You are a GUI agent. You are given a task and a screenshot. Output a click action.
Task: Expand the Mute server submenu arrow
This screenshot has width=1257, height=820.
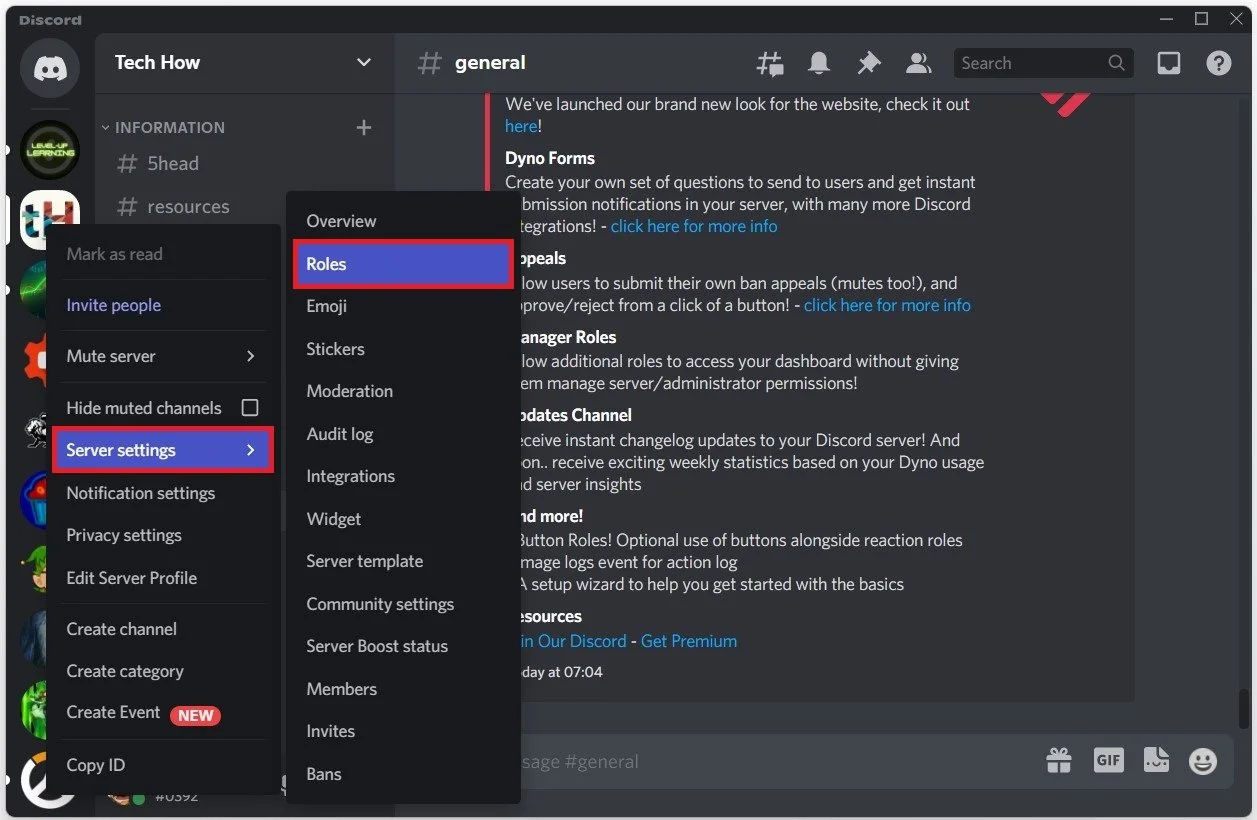pyautogui.click(x=250, y=356)
